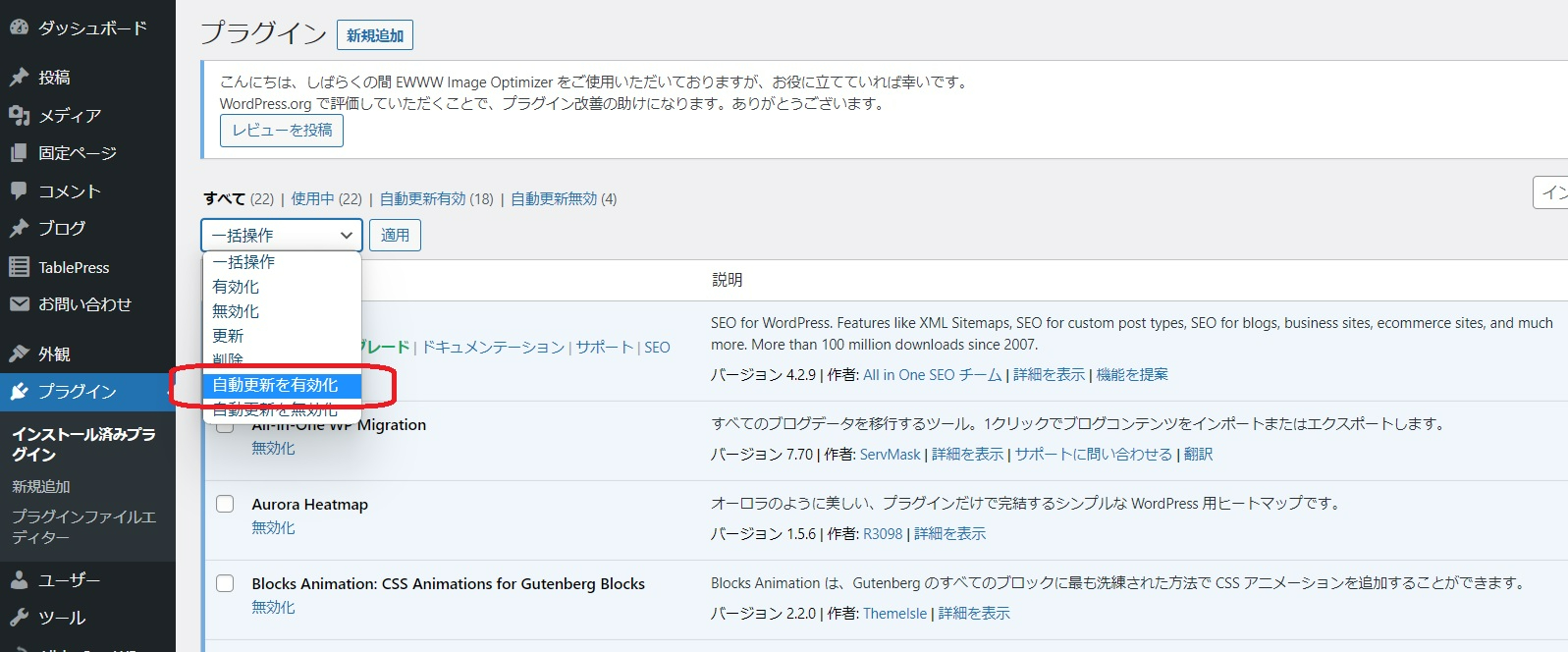Click the Dashboard gauge icon in sidebar
Screen dimensions: 1568x652
[x=19, y=28]
